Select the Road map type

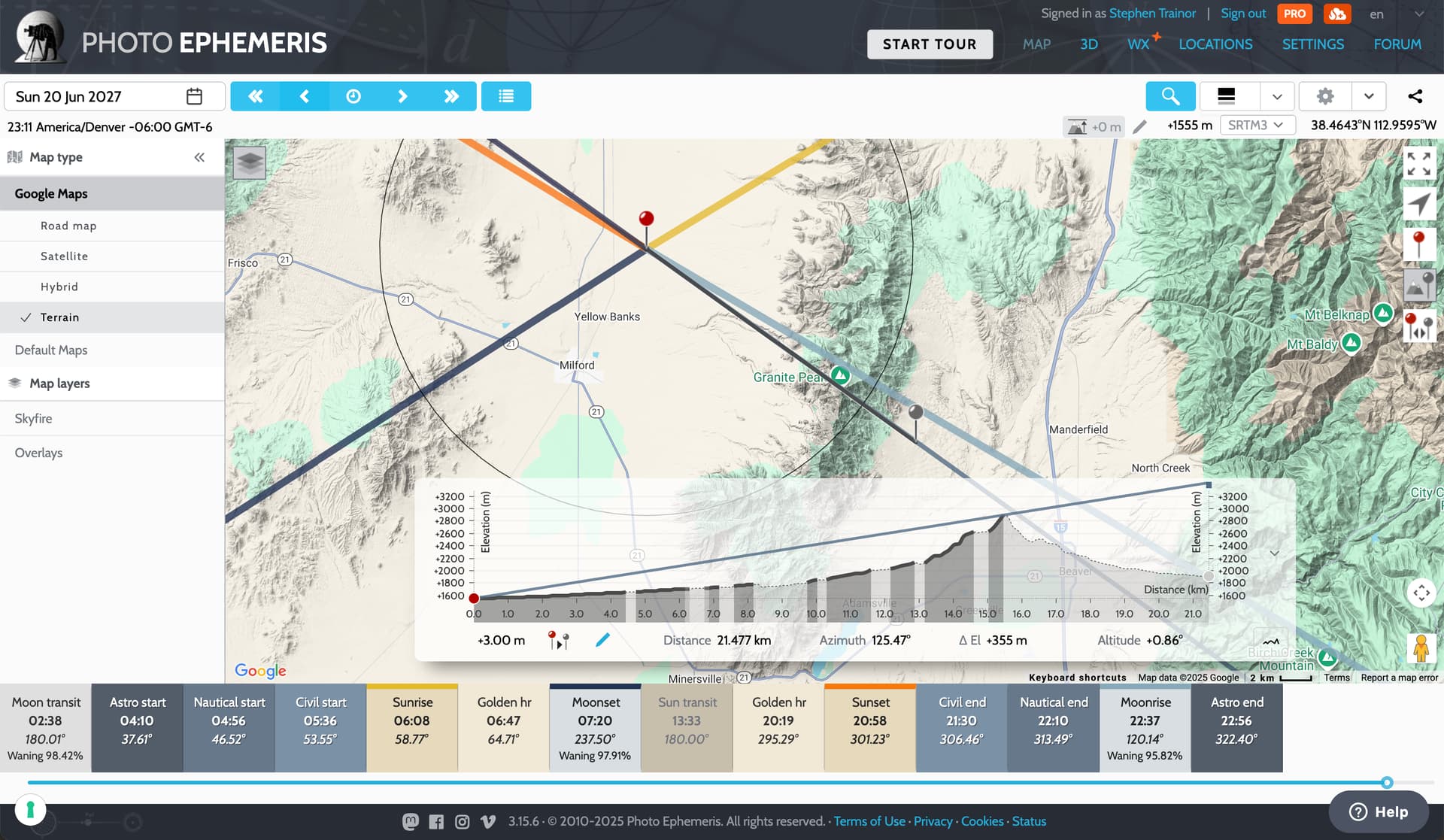pyautogui.click(x=112, y=226)
